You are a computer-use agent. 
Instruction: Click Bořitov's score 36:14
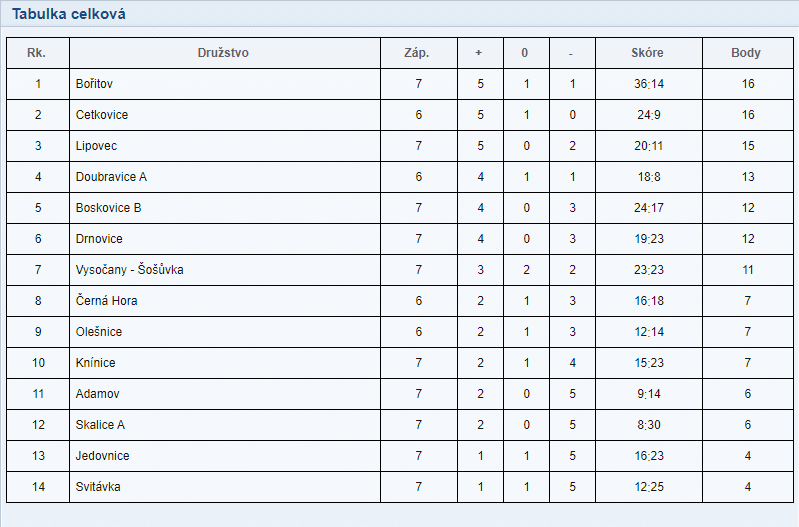pos(649,84)
